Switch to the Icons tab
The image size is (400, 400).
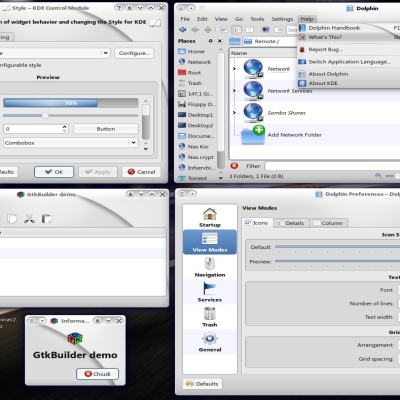click(x=257, y=223)
